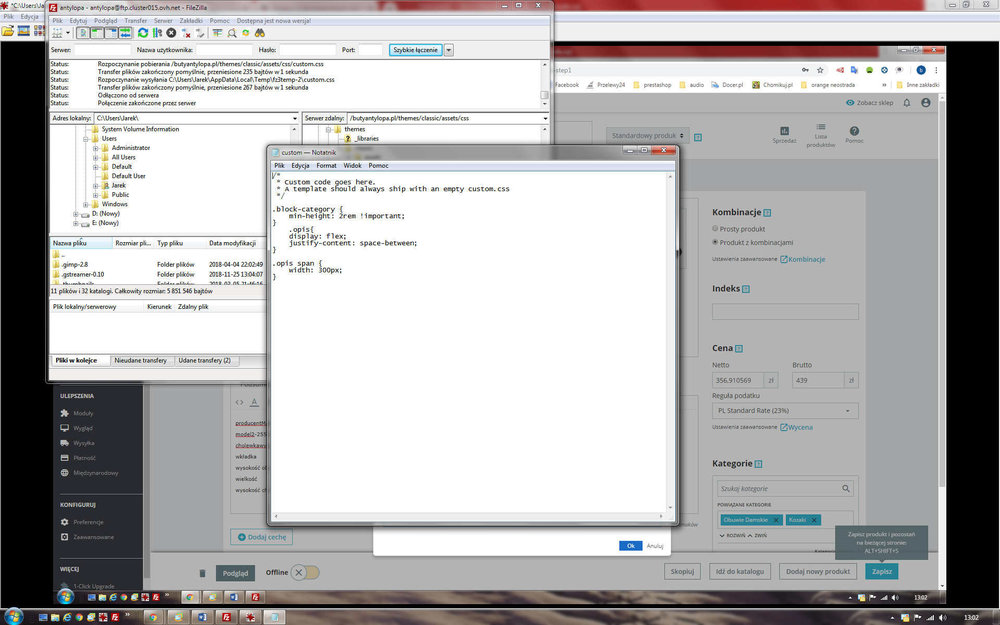Click FileZilla refresh file list icon
This screenshot has height=625, width=1000.
(143, 33)
